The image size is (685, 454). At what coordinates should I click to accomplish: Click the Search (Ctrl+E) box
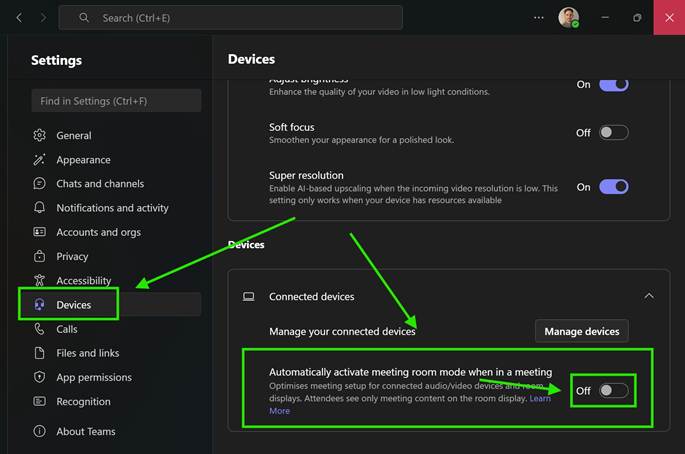[x=231, y=17]
